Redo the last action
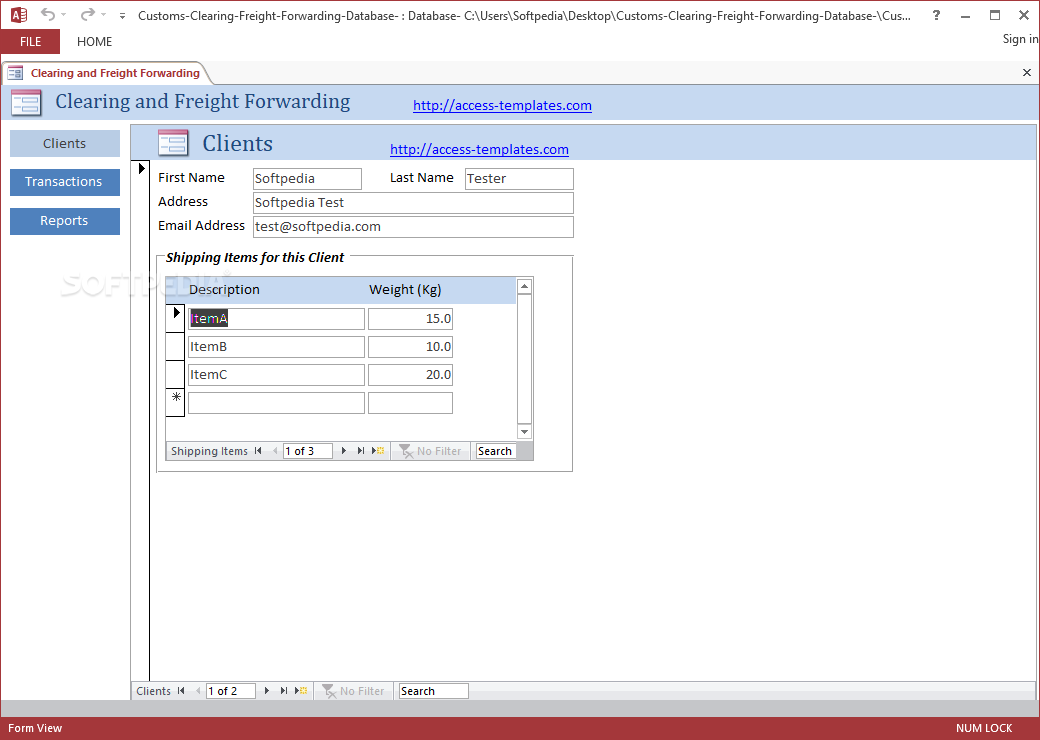The width and height of the screenshot is (1040, 740). pos(88,15)
